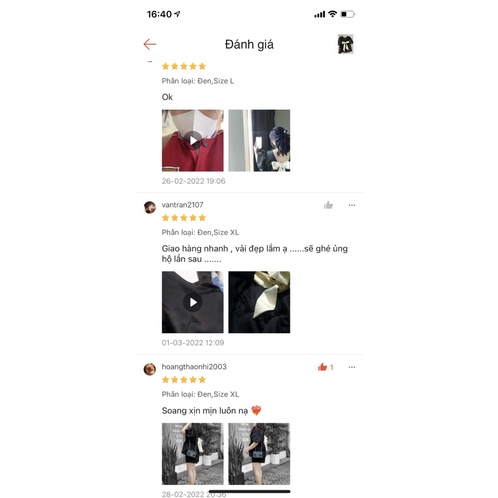498x498 pixels.
Task: Open the hoangthaonhi2003 profile avatar
Action: (150, 369)
